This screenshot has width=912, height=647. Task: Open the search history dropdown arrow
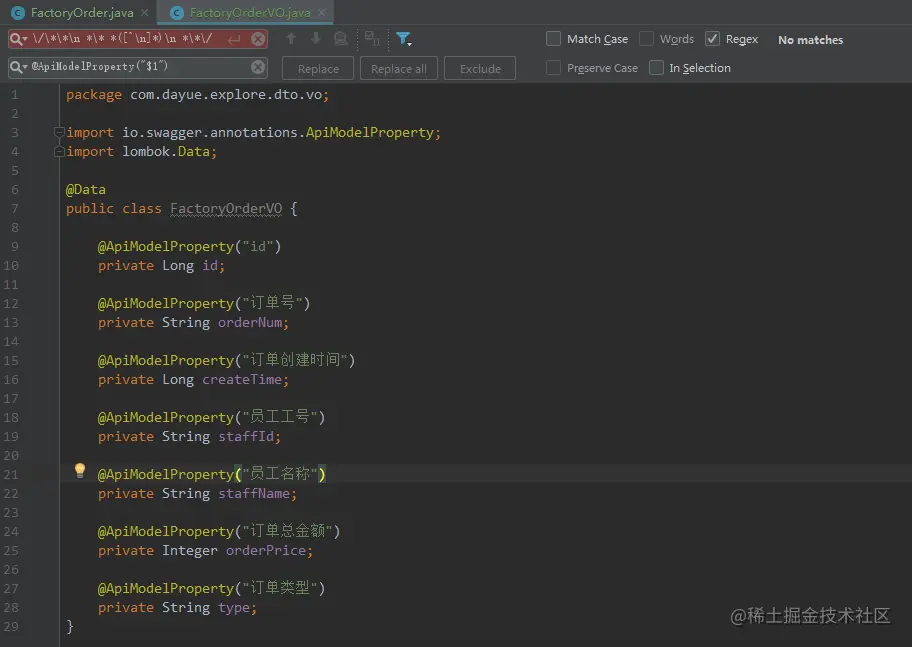[x=28, y=39]
